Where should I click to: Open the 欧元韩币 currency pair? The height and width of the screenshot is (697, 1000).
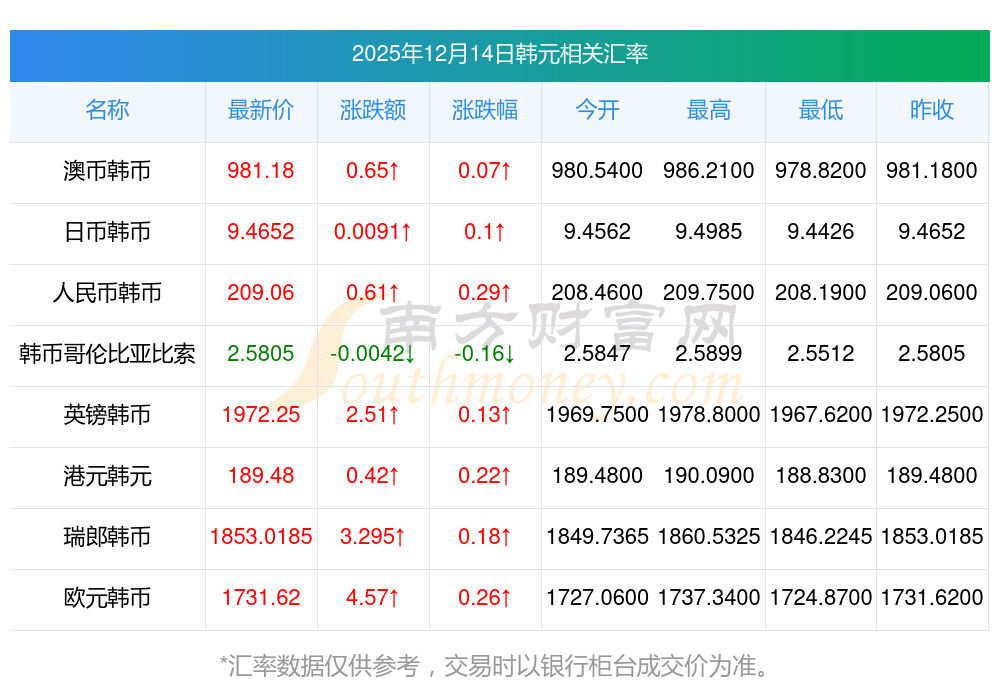[107, 598]
